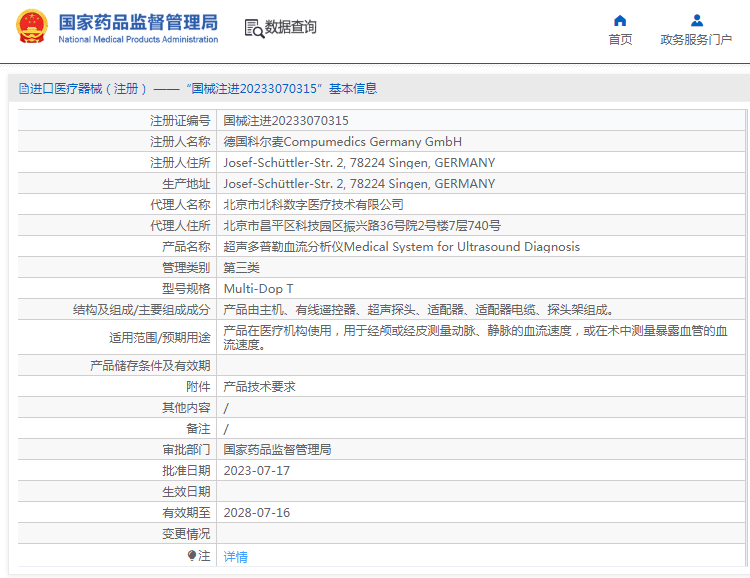This screenshot has height=578, width=750.
Task: Click the bulb icon next to 注
Action: 192,556
